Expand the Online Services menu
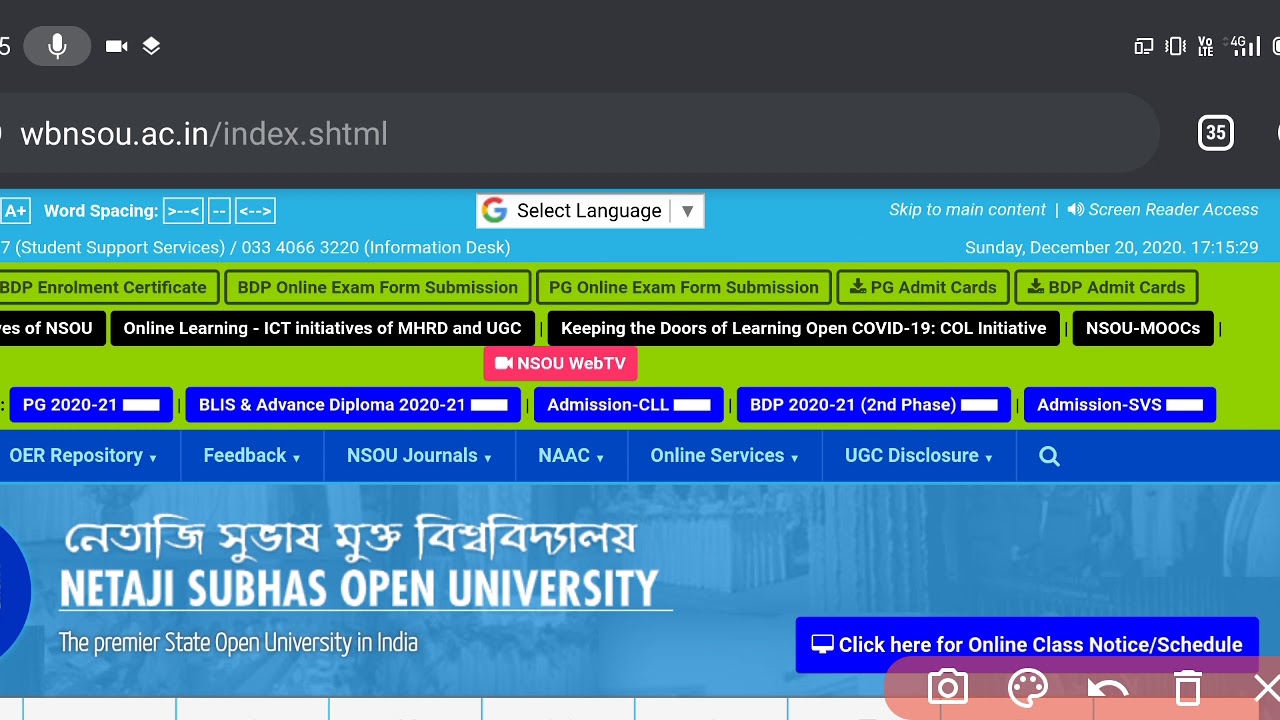1280x720 pixels. 724,456
